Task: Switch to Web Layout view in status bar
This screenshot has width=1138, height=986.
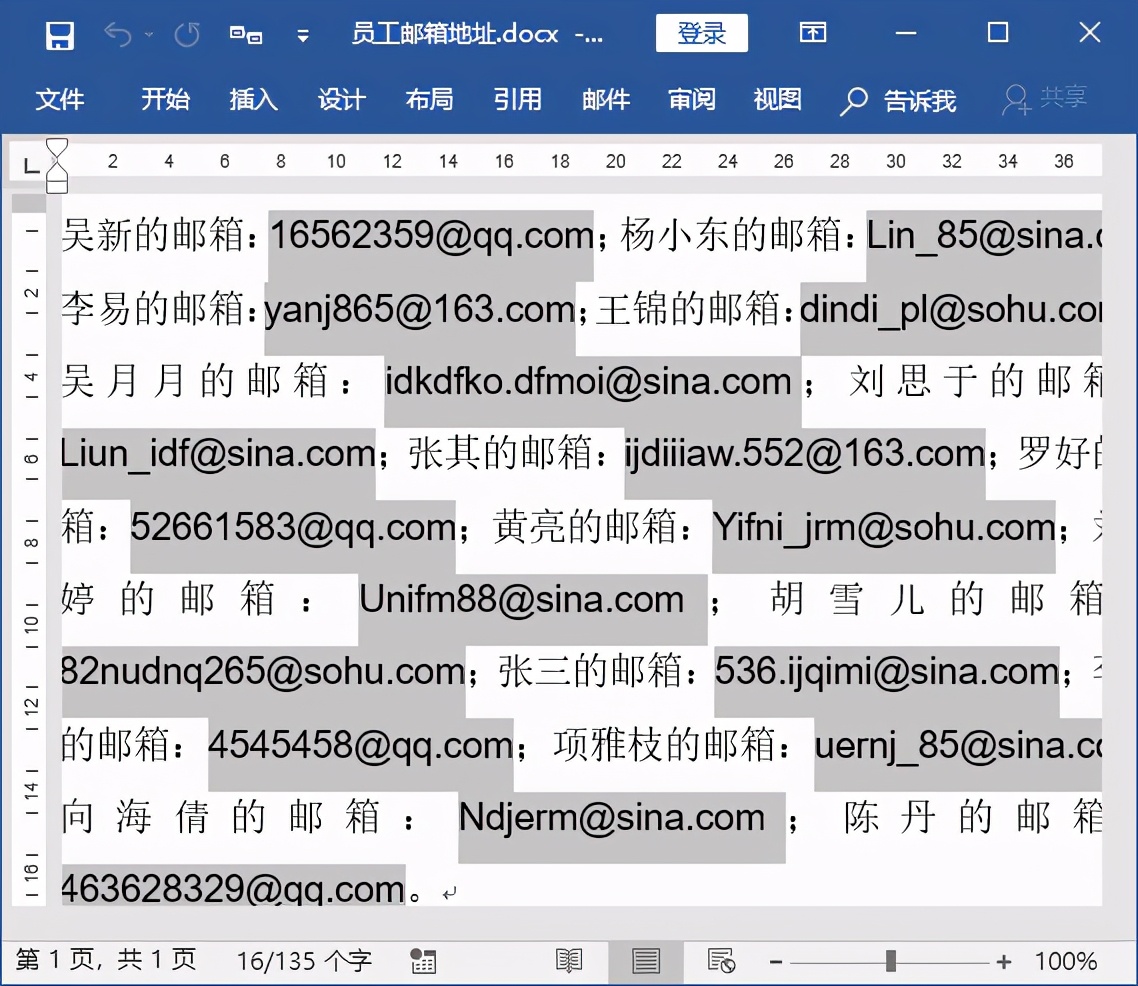Action: pyautogui.click(x=720, y=962)
